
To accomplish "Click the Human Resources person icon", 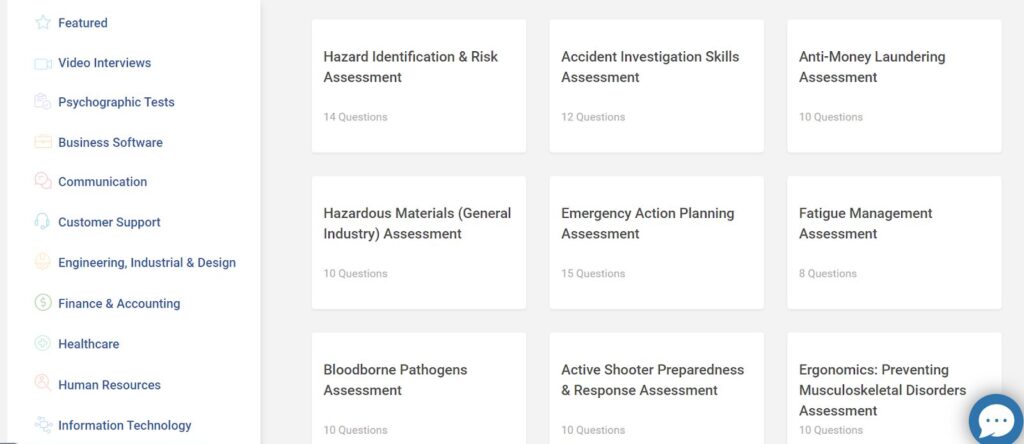I will pos(43,384).
